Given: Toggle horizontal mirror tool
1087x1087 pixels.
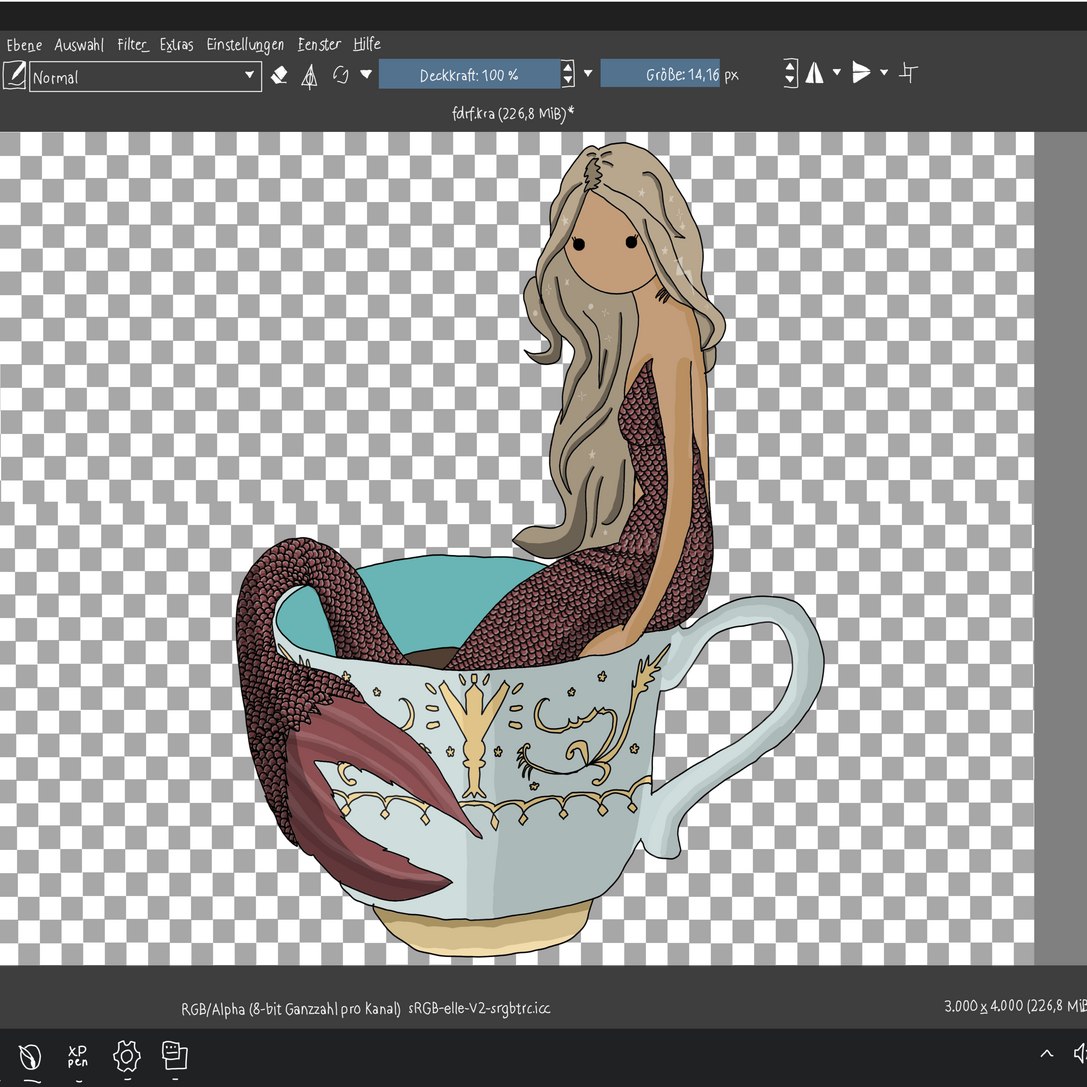Looking at the screenshot, I should pyautogui.click(x=815, y=73).
